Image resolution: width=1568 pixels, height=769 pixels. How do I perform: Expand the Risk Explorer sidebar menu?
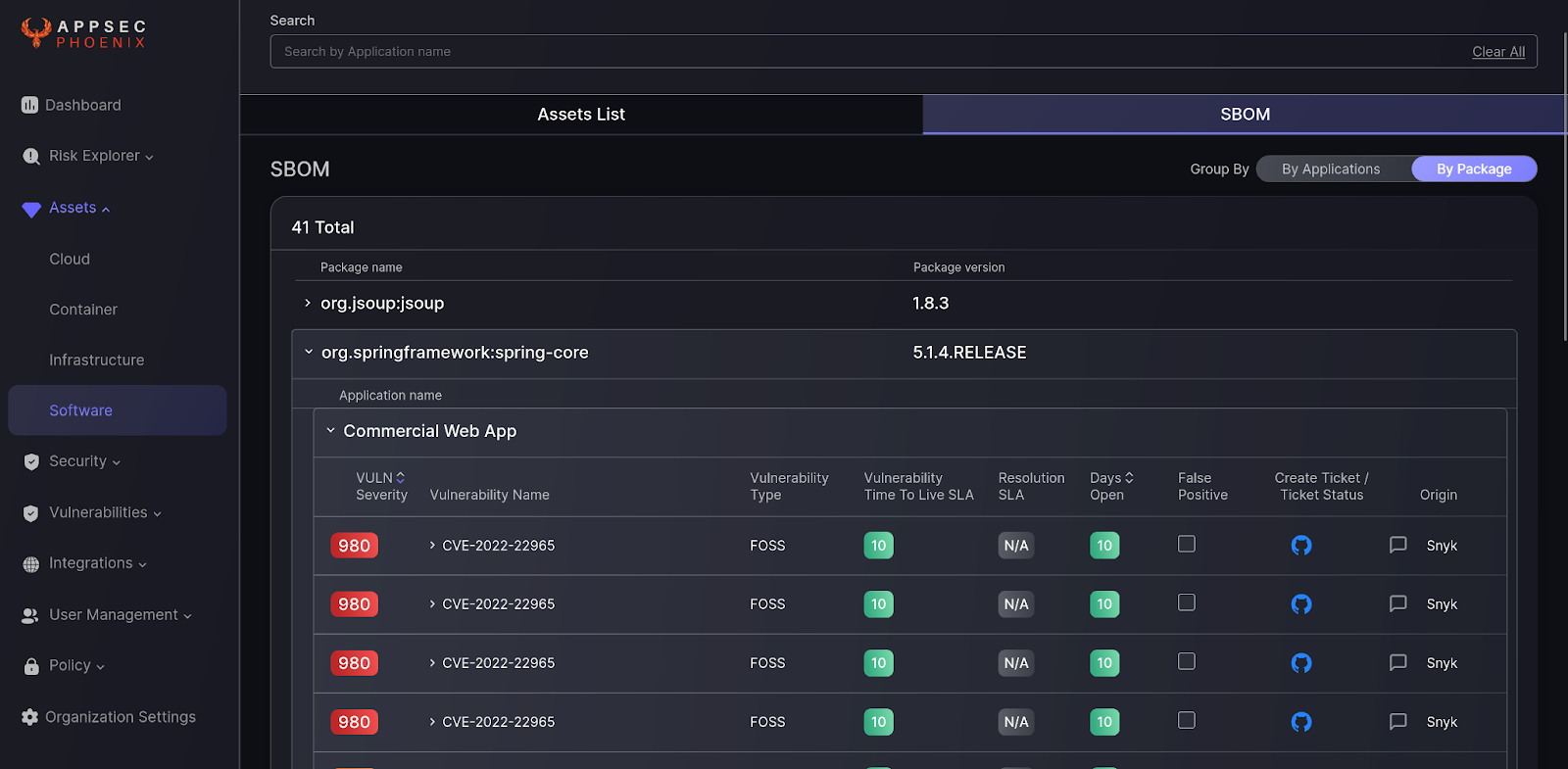94,156
